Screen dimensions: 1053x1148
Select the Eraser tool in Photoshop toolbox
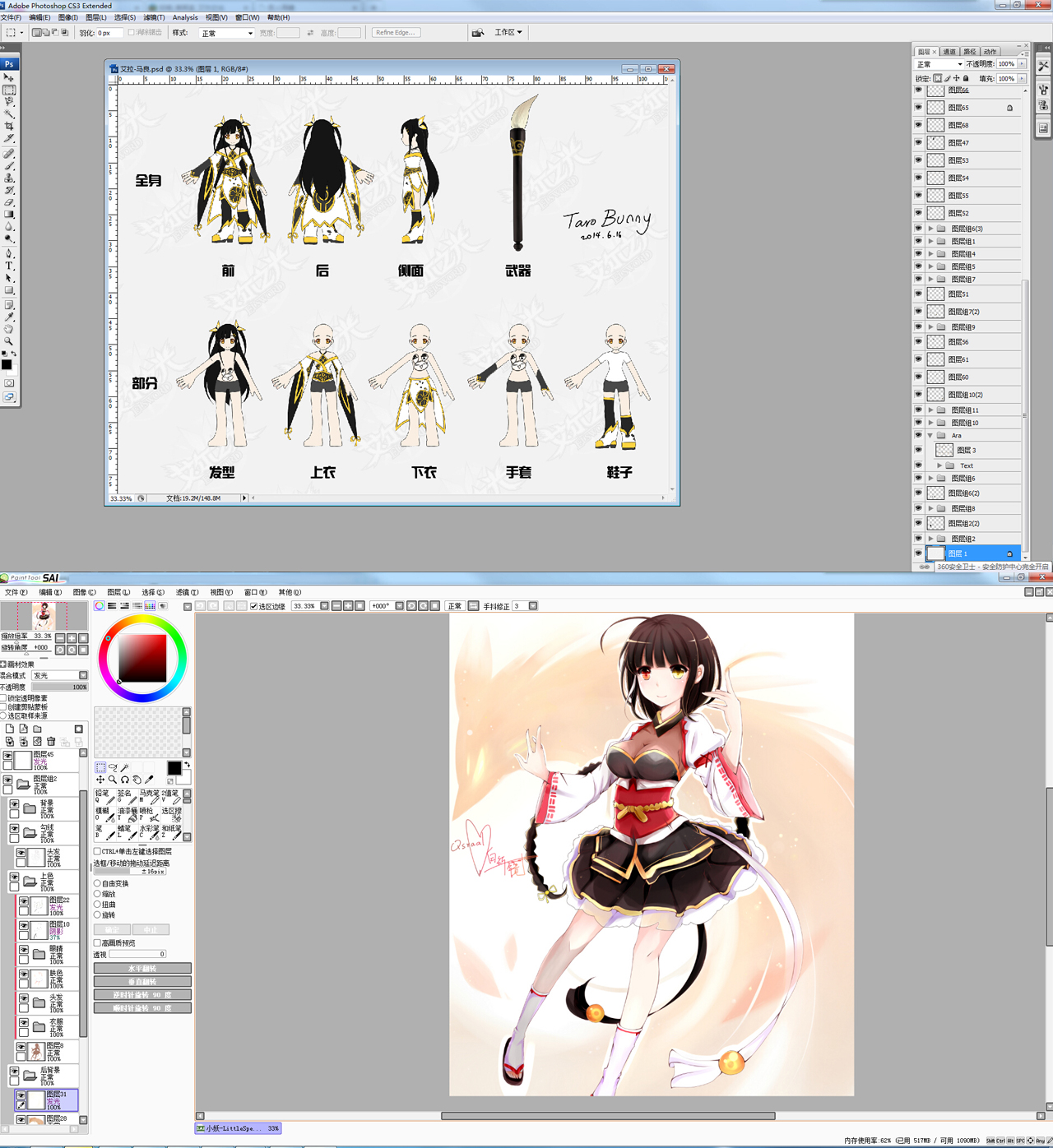[x=9, y=201]
